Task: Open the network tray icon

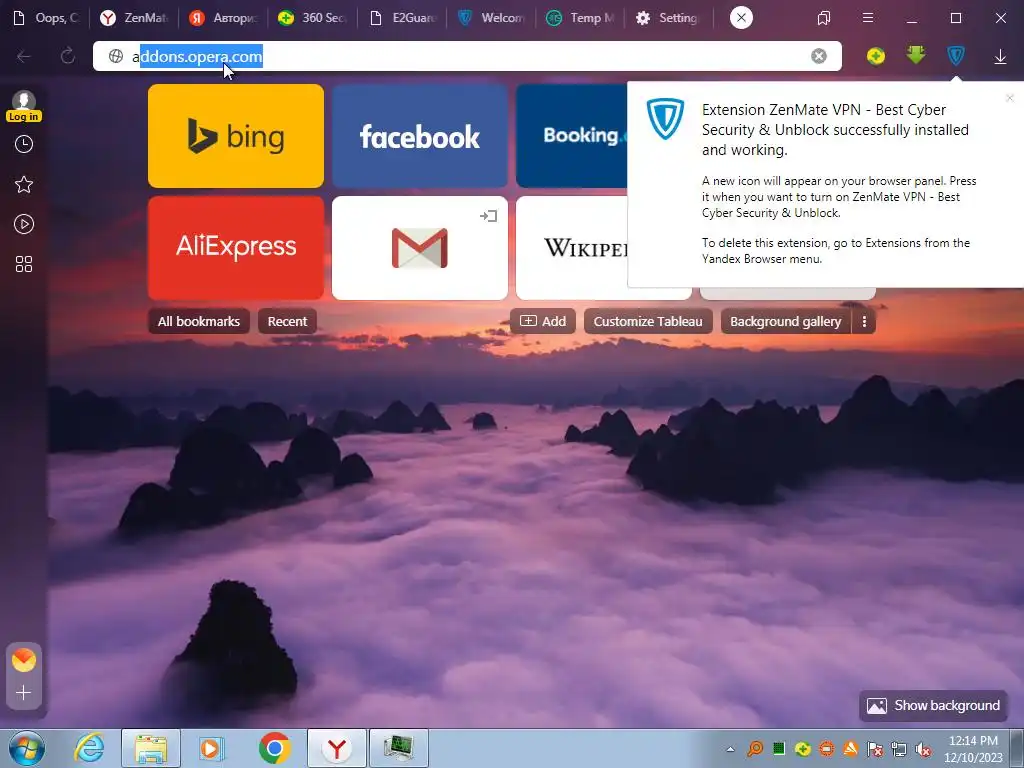Action: coord(899,749)
